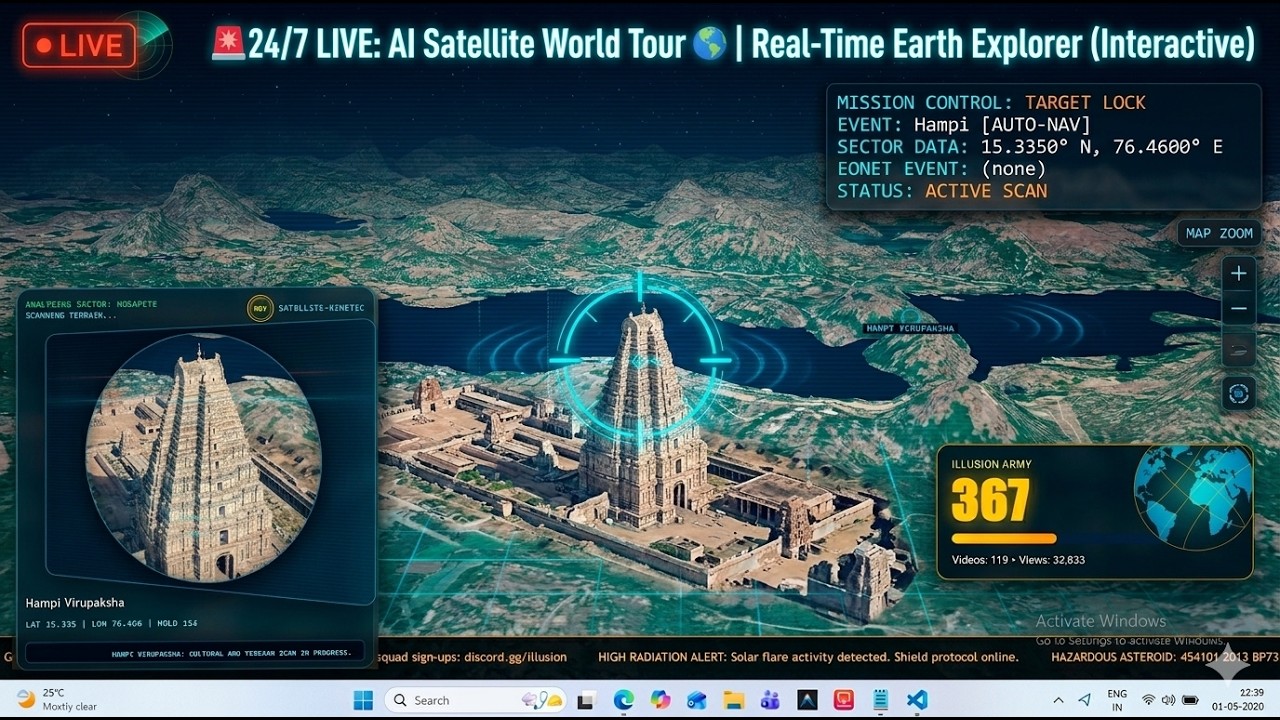Click the taskbar Search box
Screen dimensions: 1280x720
coord(476,700)
